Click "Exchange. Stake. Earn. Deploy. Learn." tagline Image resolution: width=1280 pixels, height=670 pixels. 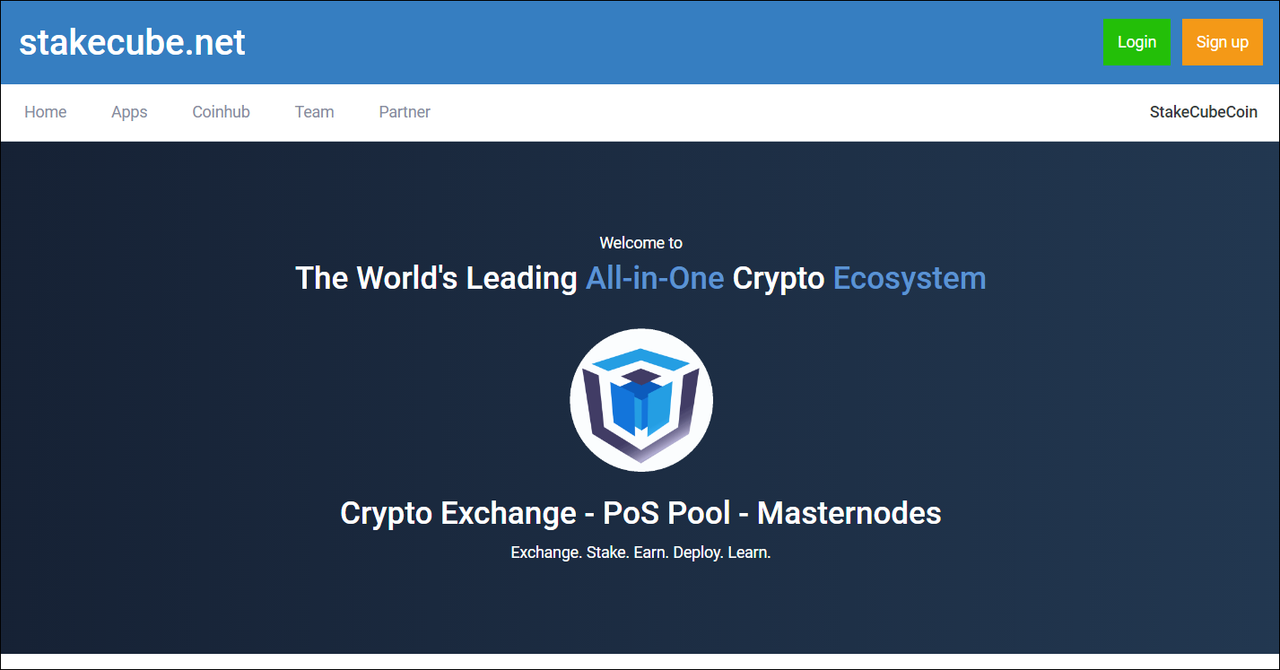(x=641, y=552)
